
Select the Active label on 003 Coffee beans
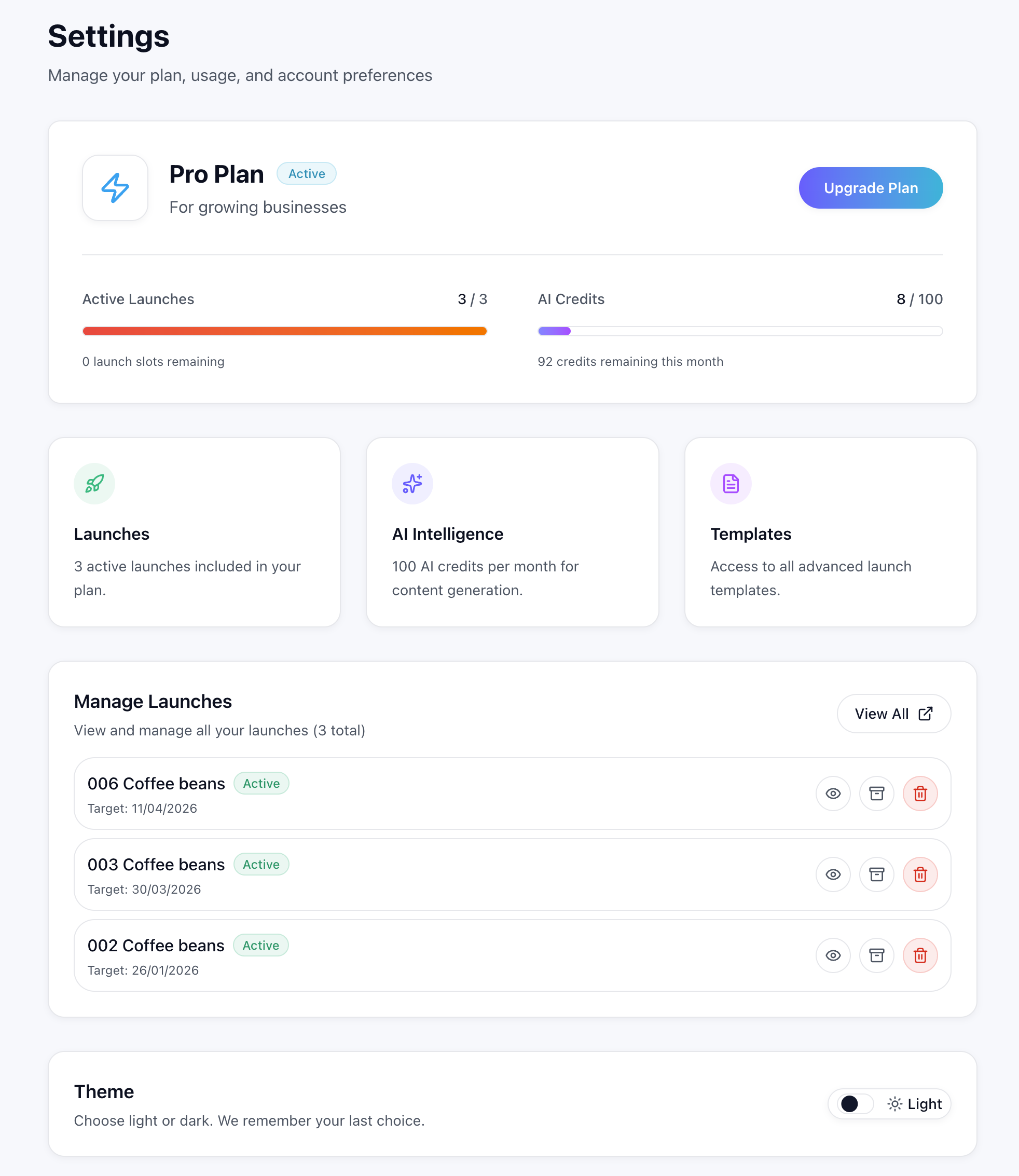click(261, 864)
